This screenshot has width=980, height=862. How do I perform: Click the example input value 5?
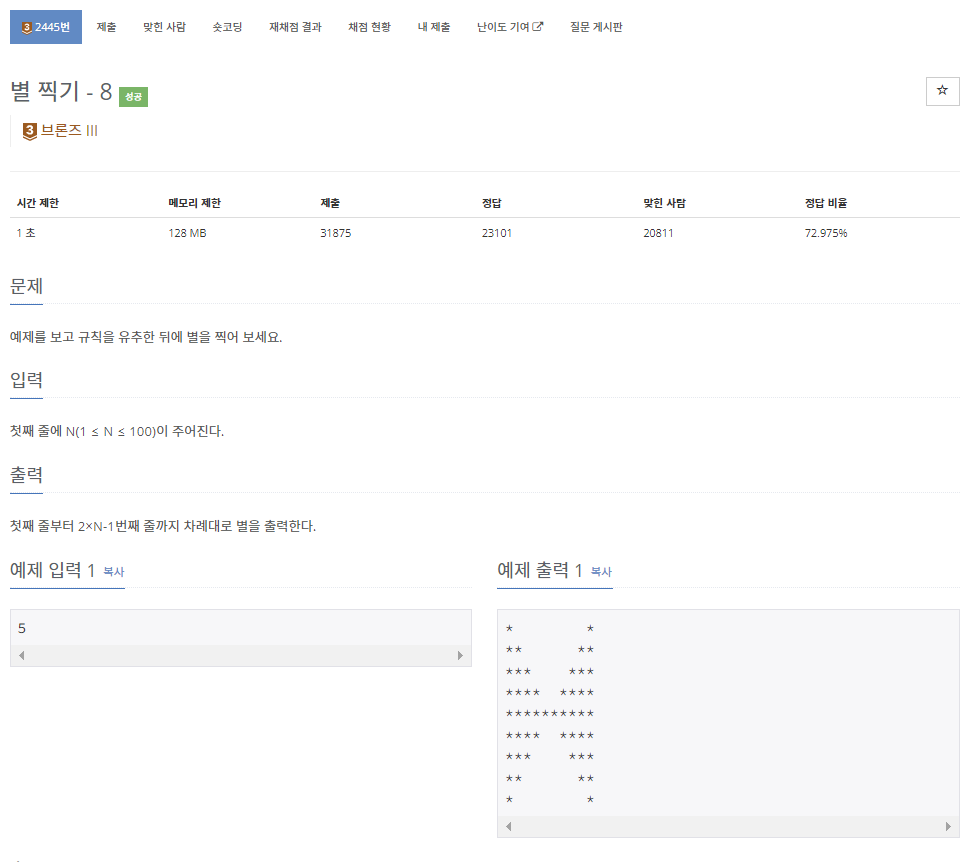(x=22, y=628)
